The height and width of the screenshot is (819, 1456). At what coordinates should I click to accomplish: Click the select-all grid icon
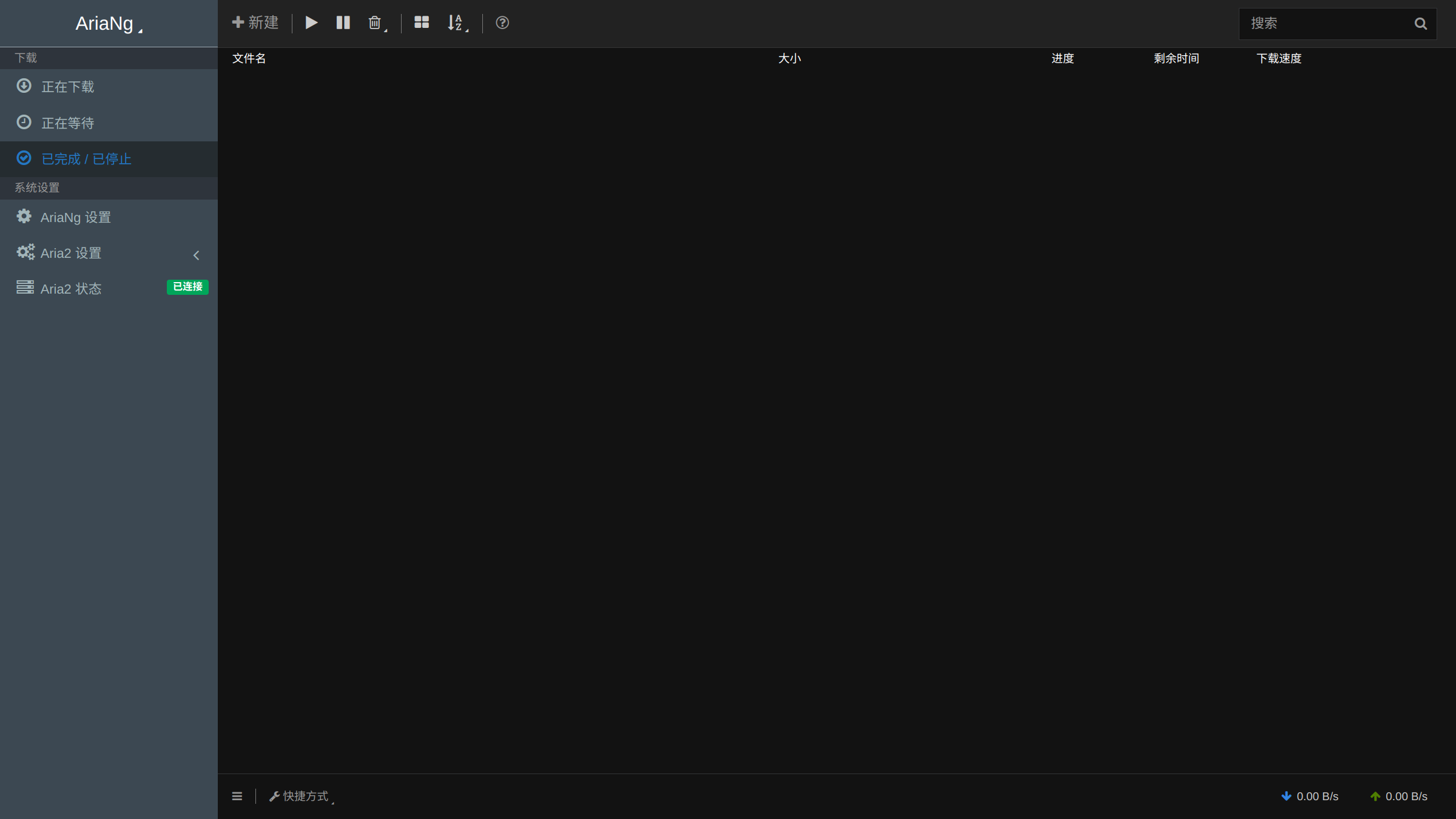pyautogui.click(x=422, y=23)
